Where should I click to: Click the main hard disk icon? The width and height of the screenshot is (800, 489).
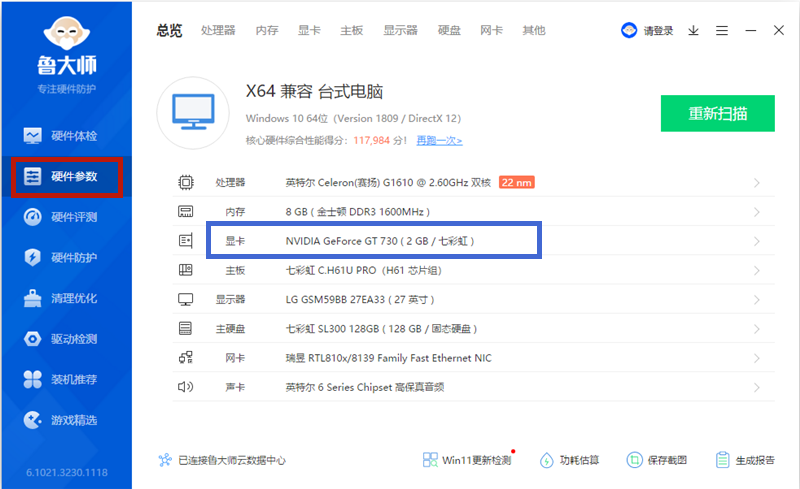click(x=185, y=328)
